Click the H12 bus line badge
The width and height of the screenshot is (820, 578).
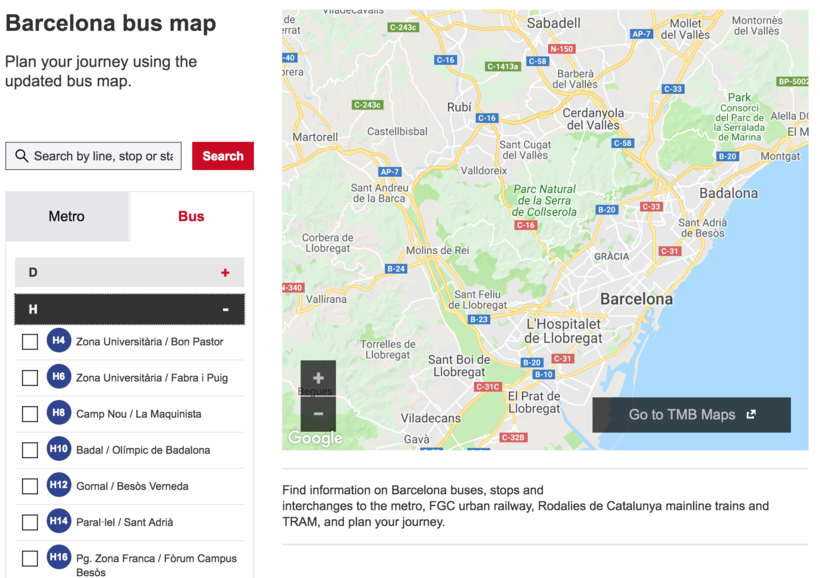pos(59,486)
